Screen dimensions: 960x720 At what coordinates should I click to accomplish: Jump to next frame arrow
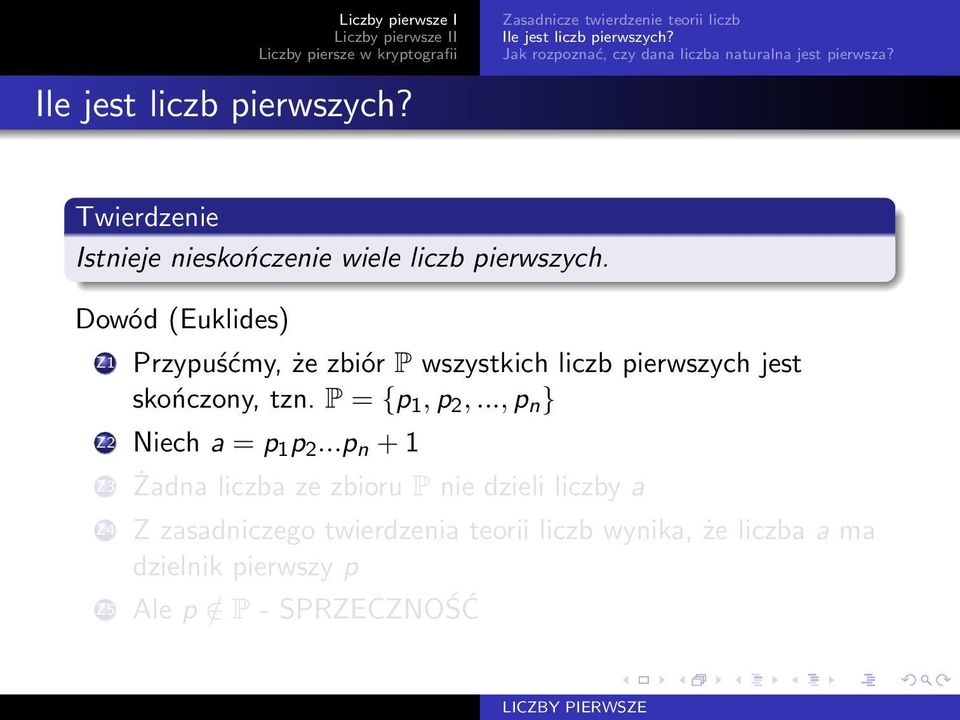pyautogui.click(x=718, y=680)
